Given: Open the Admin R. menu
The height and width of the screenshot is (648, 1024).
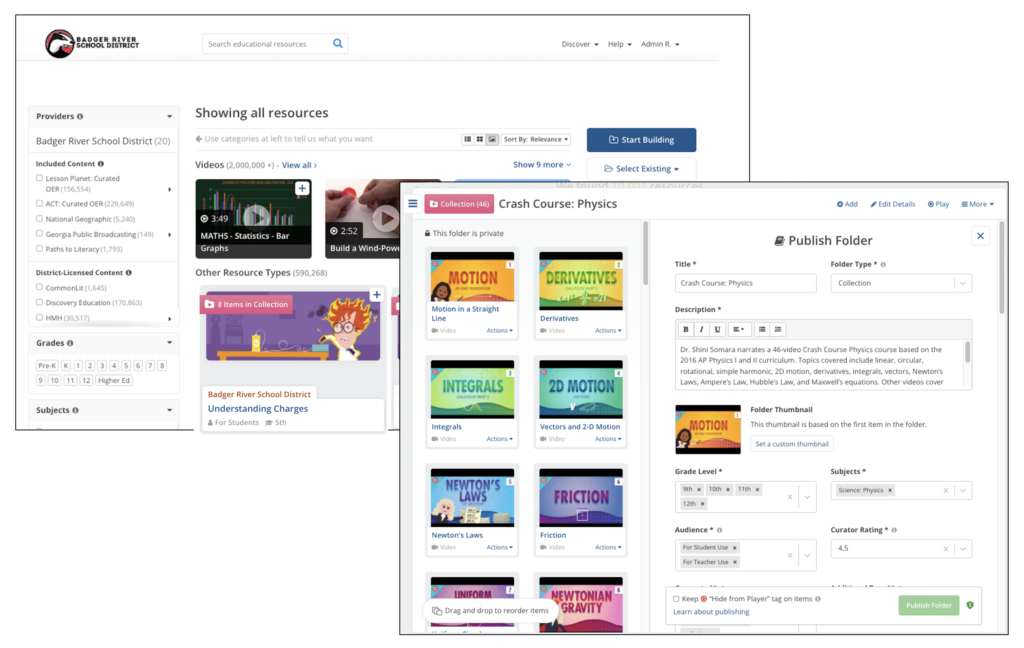Looking at the screenshot, I should pyautogui.click(x=660, y=44).
